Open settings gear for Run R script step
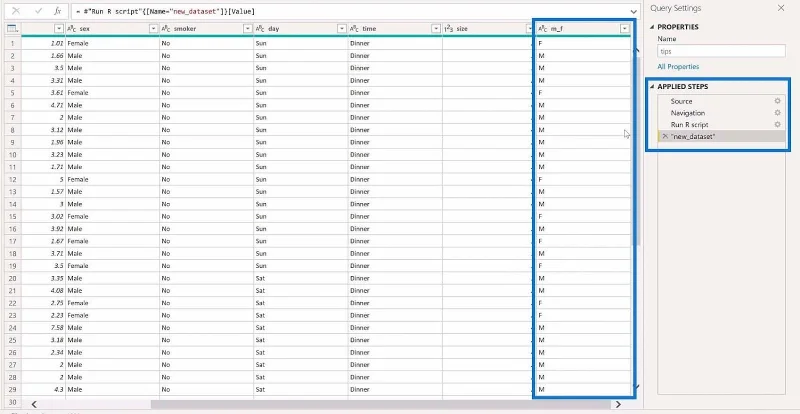Viewport: 800px width, 414px height. click(x=778, y=125)
